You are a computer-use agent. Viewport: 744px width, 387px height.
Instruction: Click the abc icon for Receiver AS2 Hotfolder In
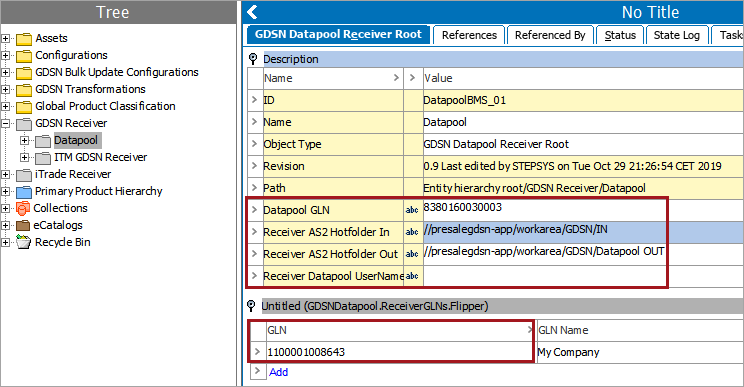412,232
